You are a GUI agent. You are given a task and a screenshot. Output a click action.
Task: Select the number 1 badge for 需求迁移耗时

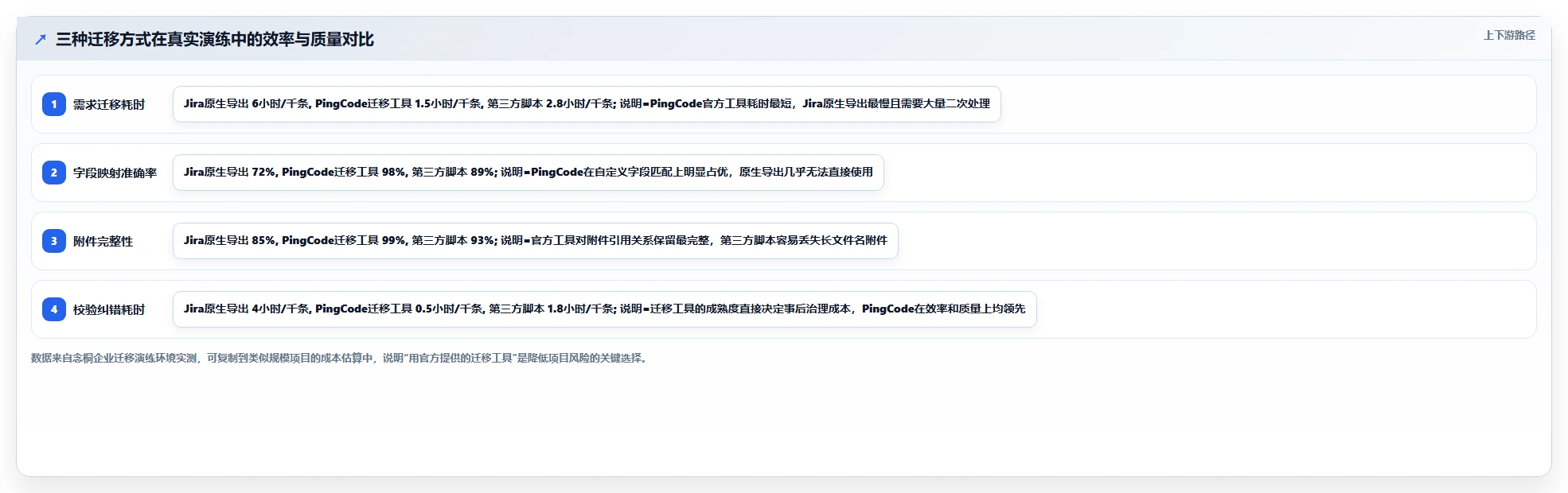coord(54,104)
